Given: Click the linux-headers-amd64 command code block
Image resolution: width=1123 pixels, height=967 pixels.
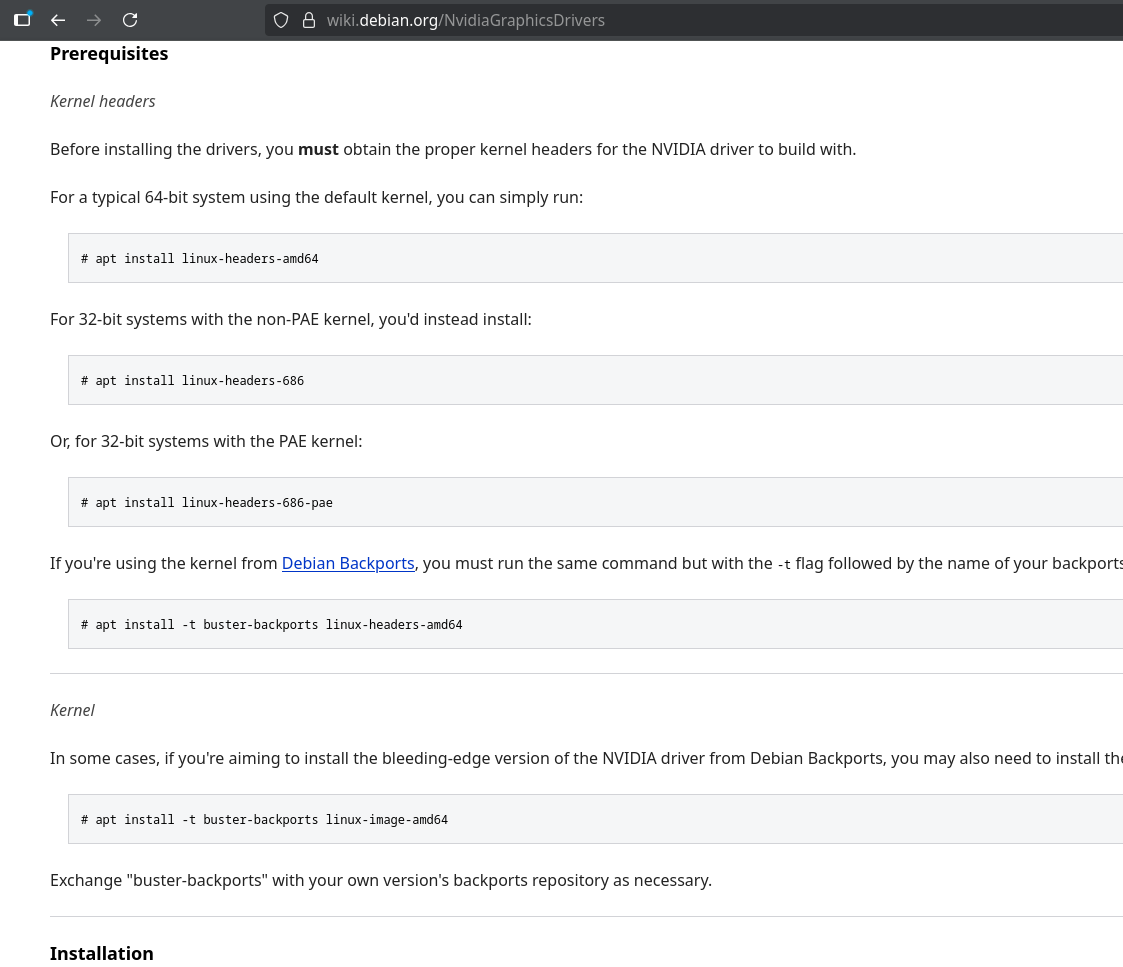Looking at the screenshot, I should pyautogui.click(x=200, y=258).
